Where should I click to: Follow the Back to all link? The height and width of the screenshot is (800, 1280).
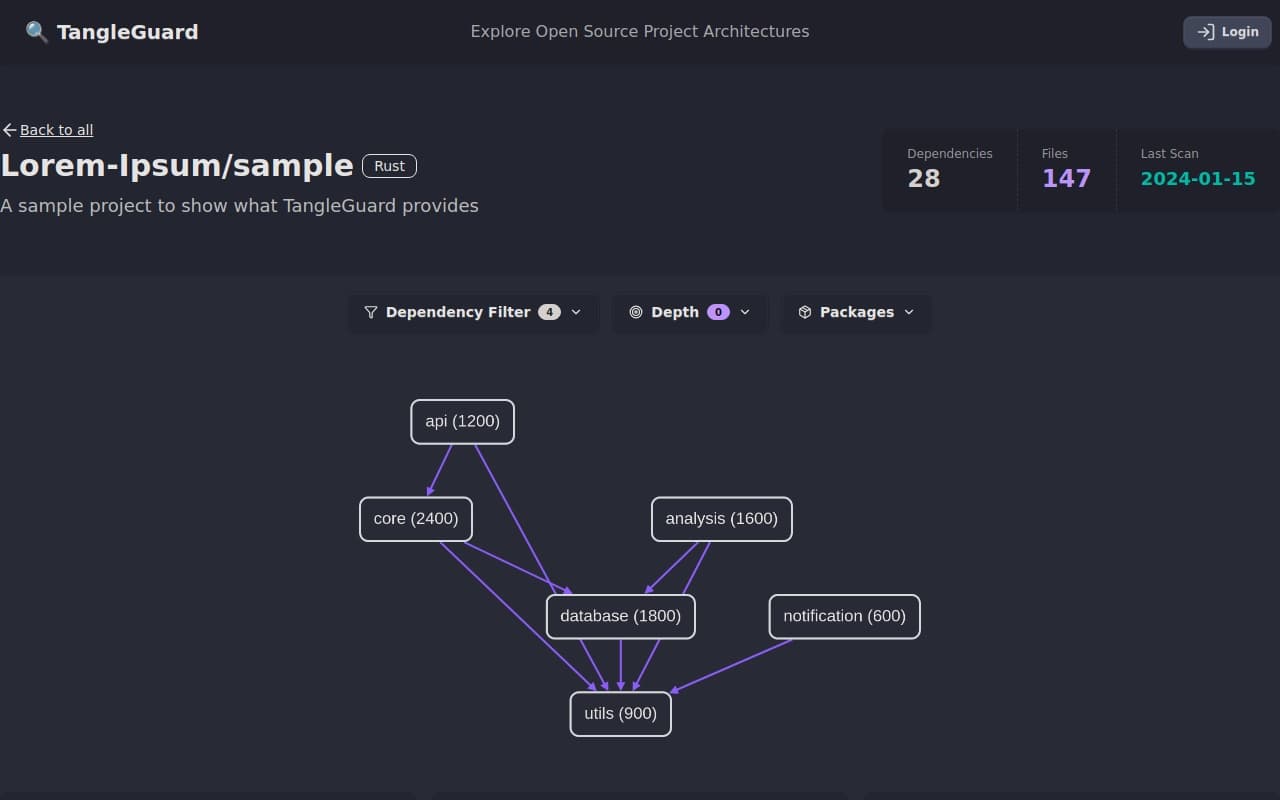[56, 130]
